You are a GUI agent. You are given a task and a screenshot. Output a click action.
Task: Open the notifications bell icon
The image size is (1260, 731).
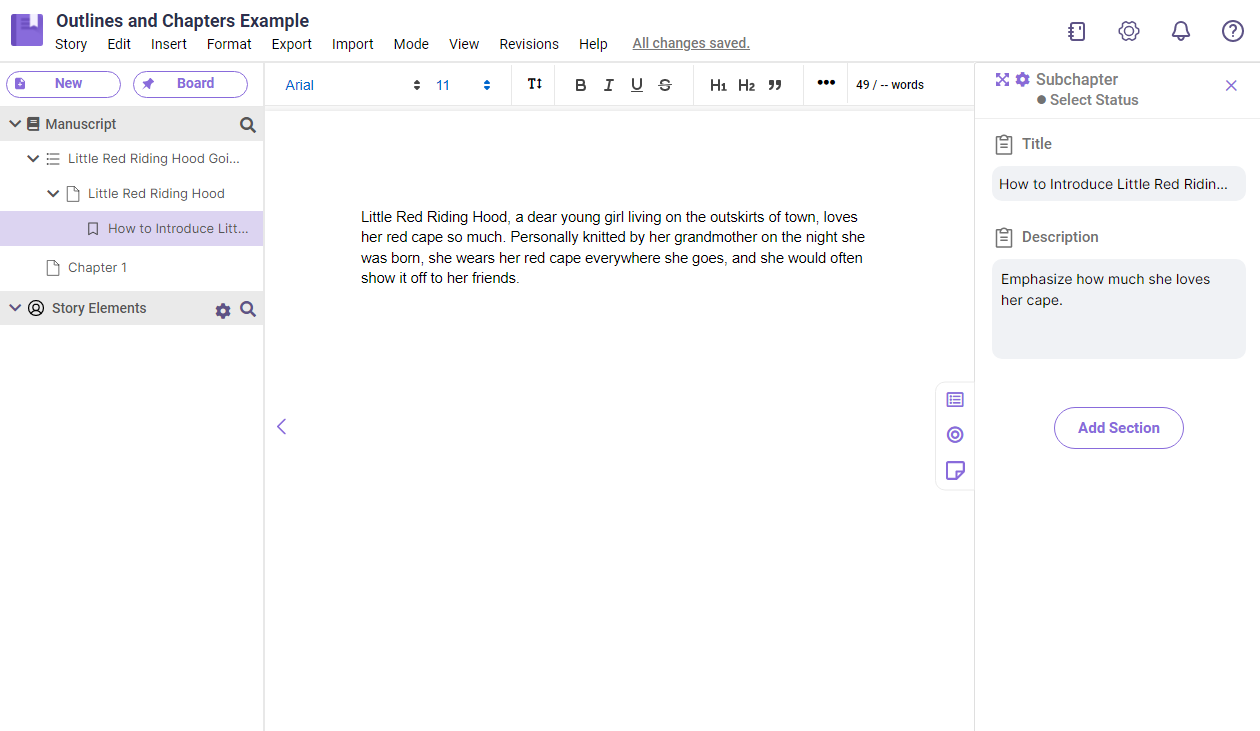click(x=1181, y=31)
